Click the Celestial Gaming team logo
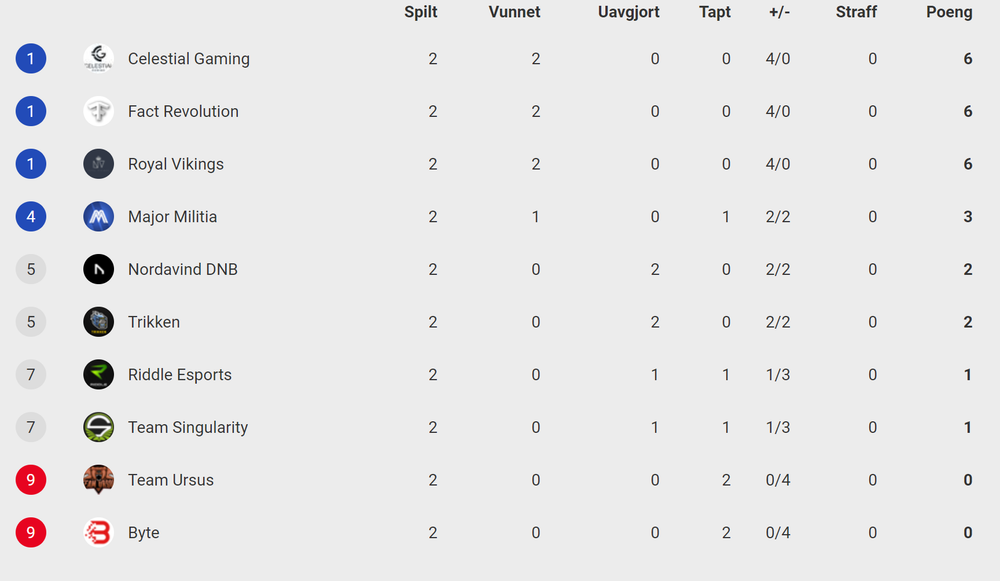 click(98, 59)
